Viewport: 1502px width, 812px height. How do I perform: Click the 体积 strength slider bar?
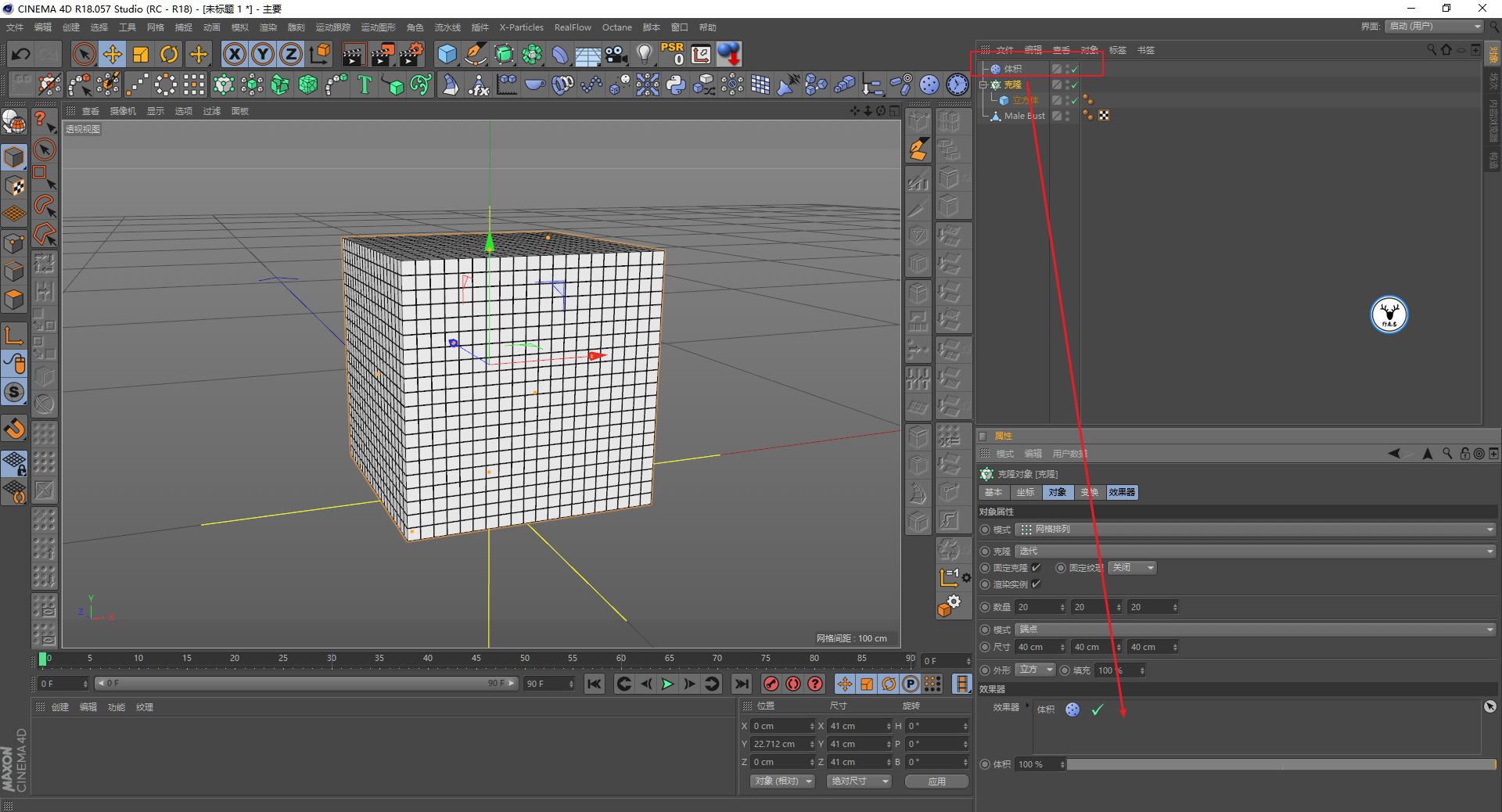[1281, 764]
